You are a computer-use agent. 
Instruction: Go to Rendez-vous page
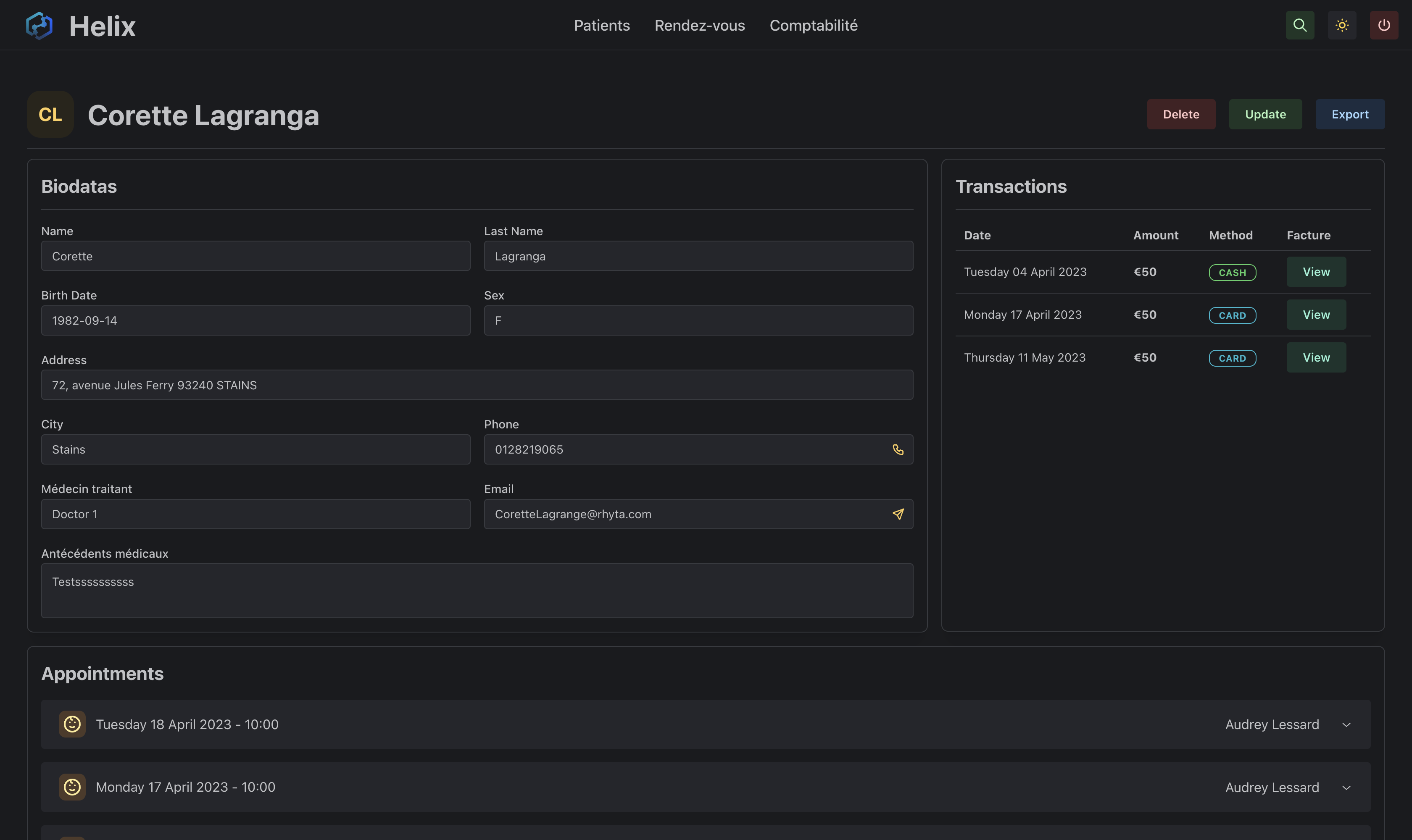click(699, 26)
